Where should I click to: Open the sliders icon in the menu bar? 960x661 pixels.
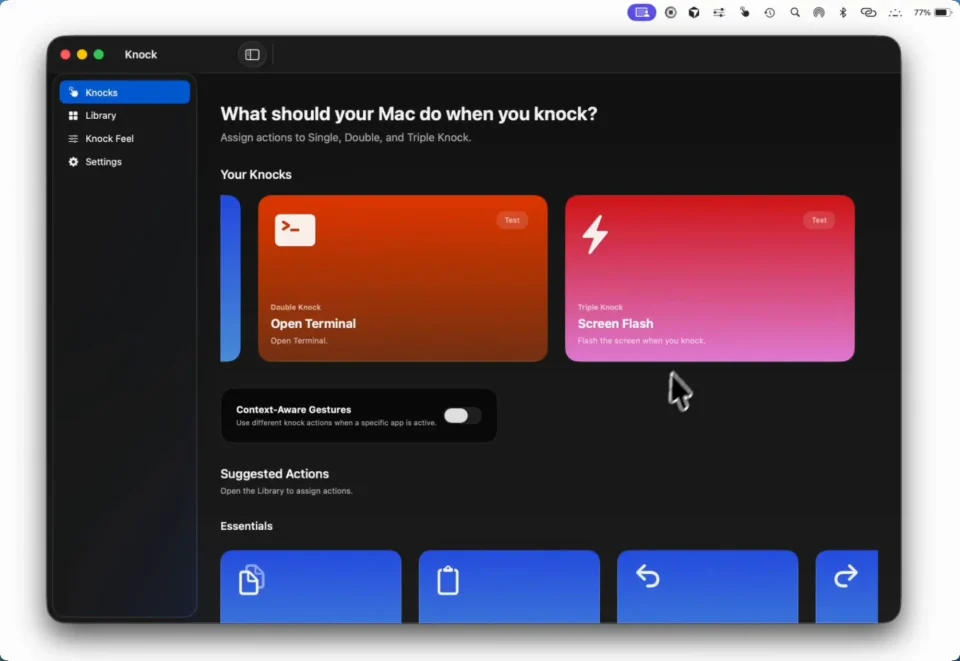tap(719, 12)
